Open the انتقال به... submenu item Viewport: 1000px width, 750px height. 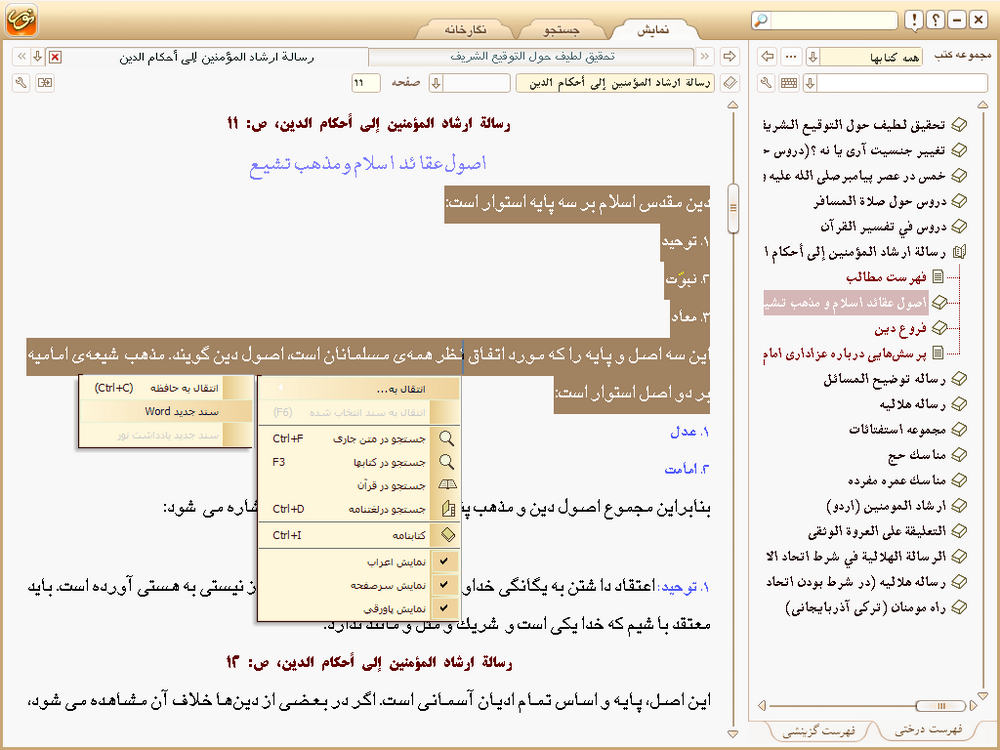pos(359,389)
